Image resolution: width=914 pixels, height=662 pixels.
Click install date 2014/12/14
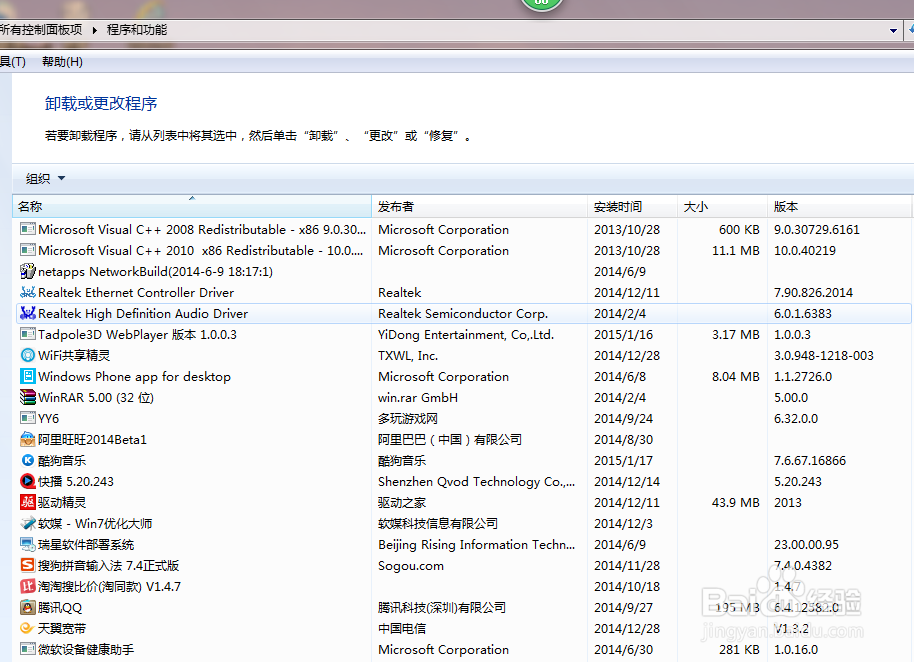[627, 481]
